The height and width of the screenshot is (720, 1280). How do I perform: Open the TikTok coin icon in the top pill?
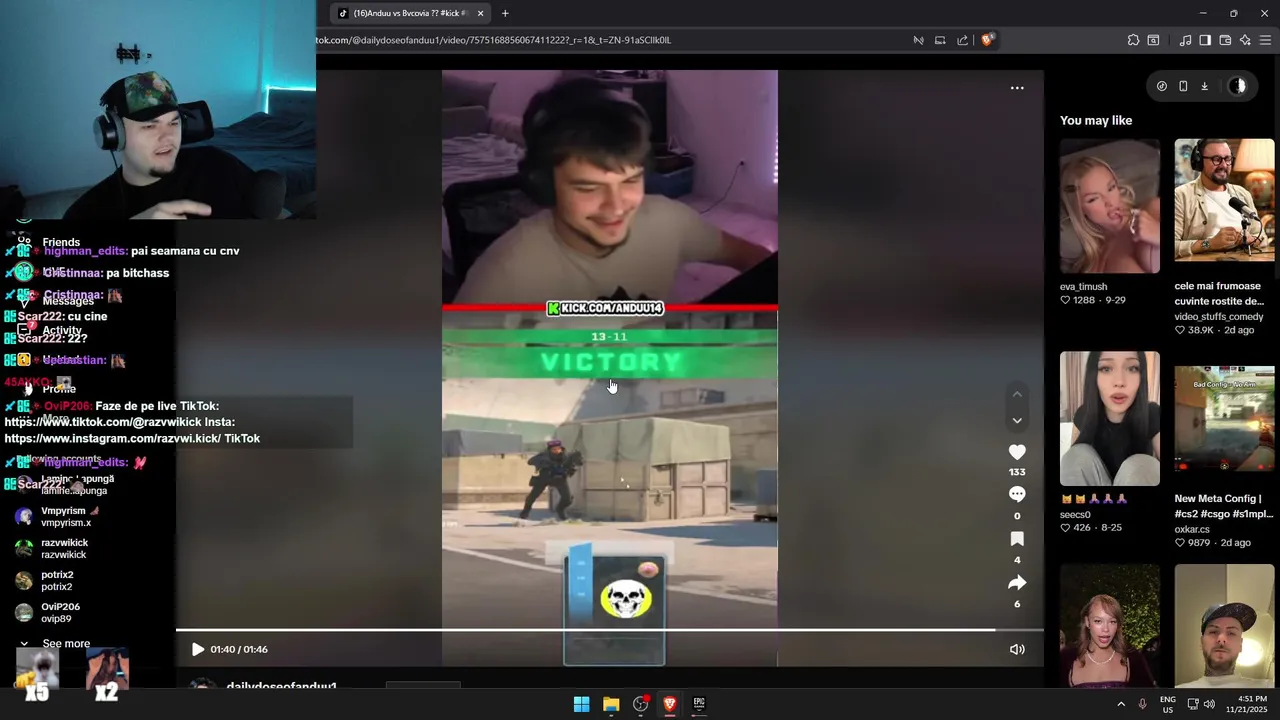point(1161,86)
